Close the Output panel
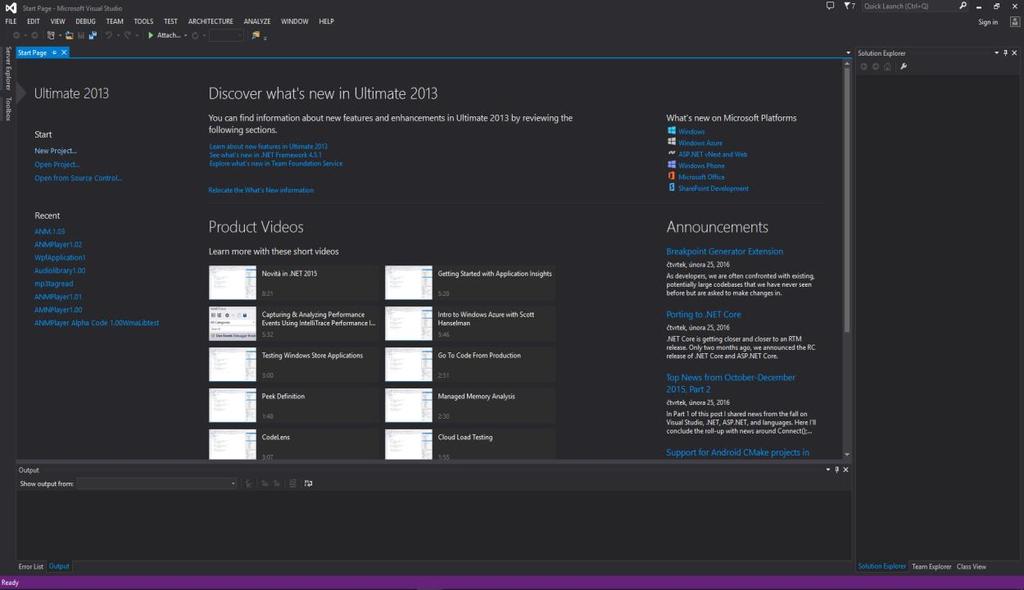Screen dimensions: 1024x590 click(846, 470)
